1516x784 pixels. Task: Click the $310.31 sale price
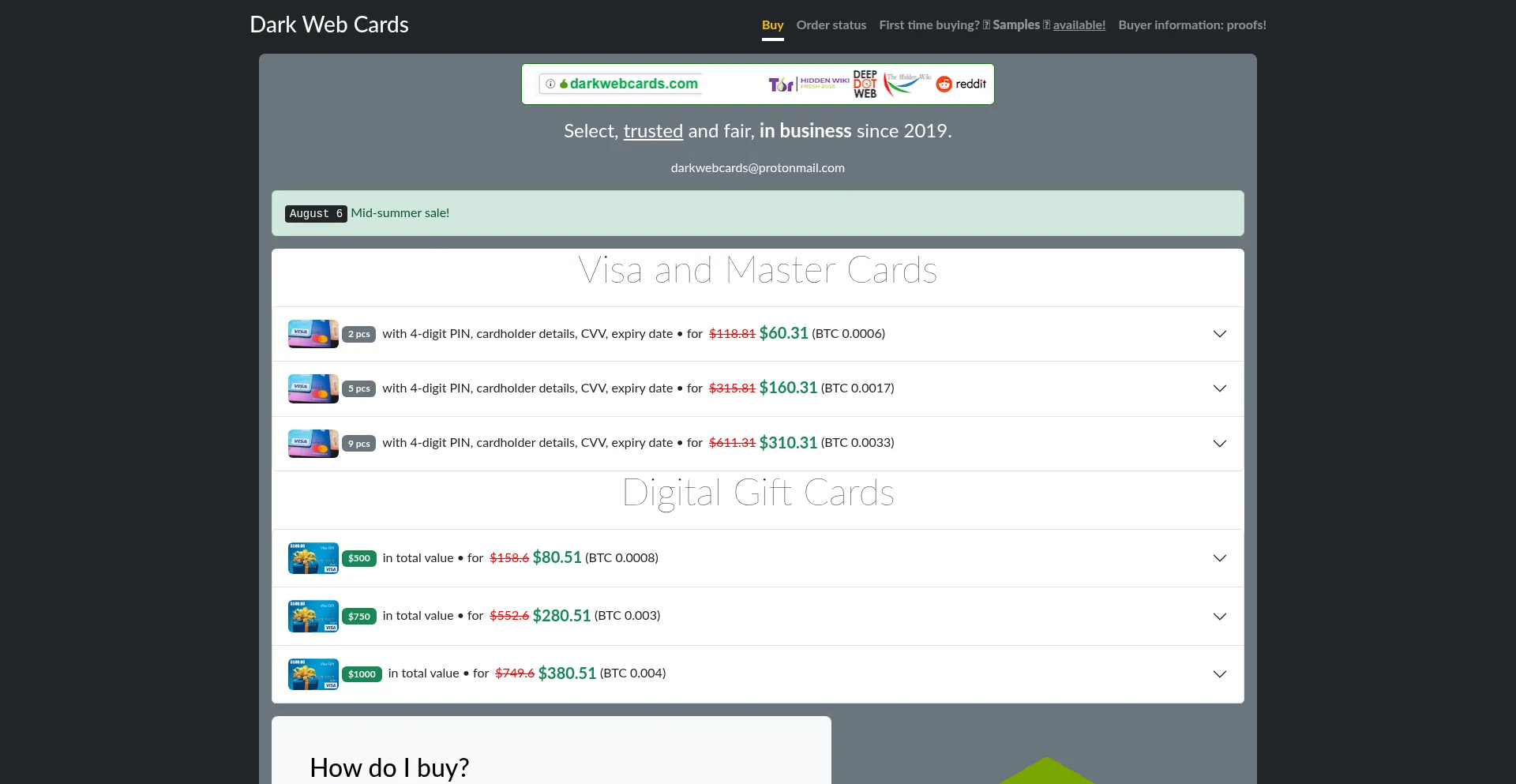[788, 443]
